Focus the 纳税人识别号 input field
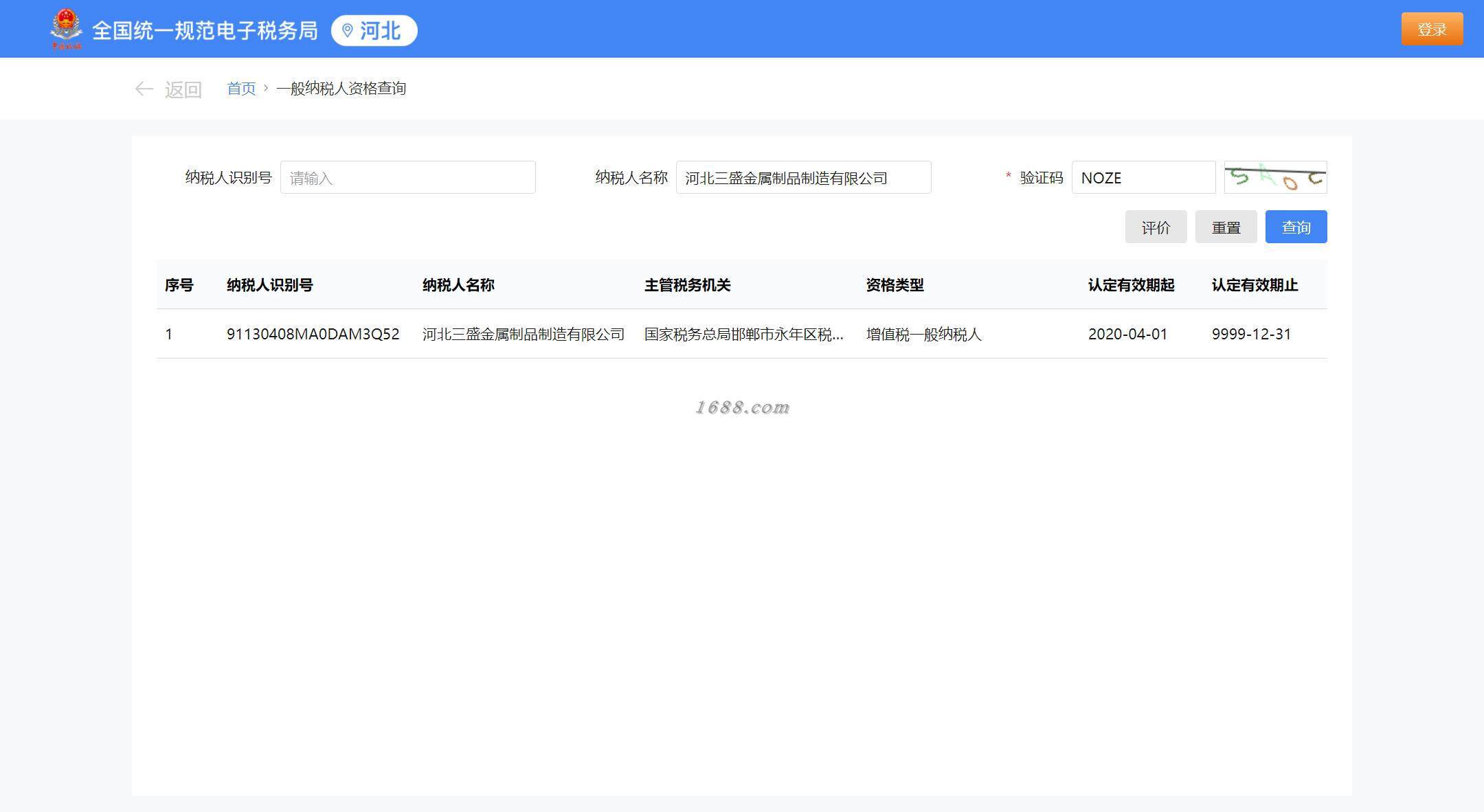This screenshot has width=1484, height=812. click(407, 178)
